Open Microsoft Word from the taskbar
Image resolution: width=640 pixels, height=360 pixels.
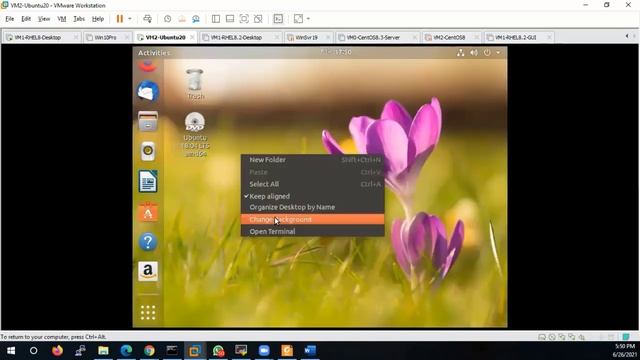[x=310, y=351]
